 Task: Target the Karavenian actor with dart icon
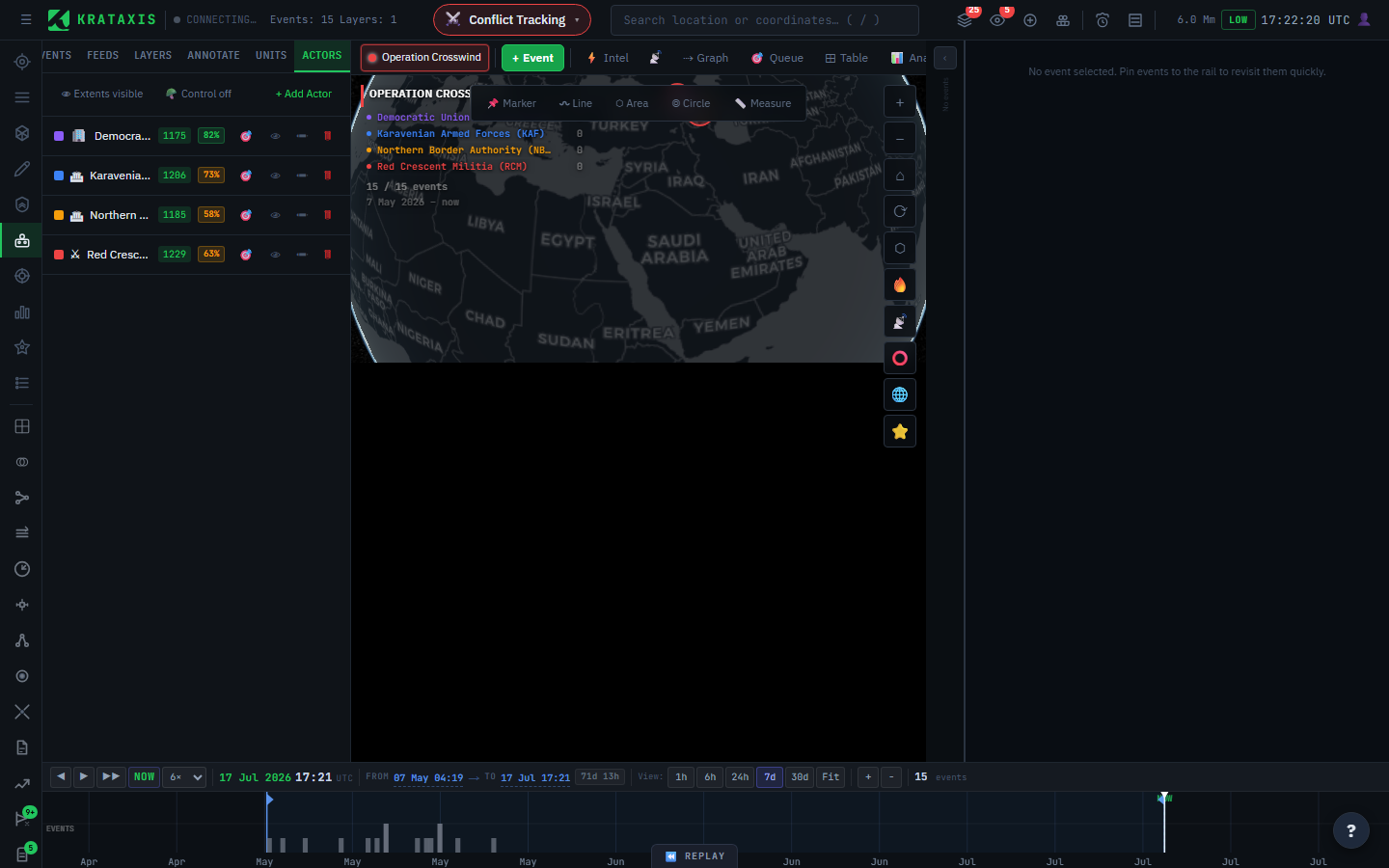click(246, 176)
